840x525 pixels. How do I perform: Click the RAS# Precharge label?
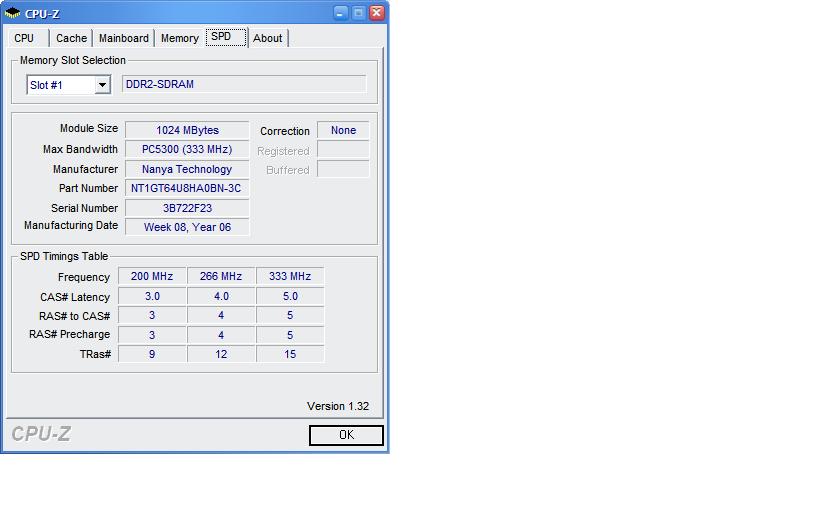point(69,334)
